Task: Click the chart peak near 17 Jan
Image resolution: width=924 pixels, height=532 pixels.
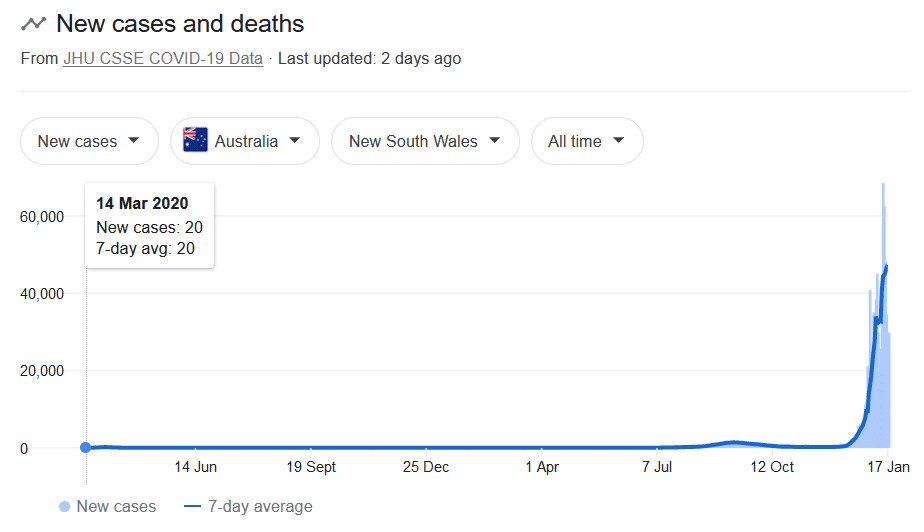Action: click(x=883, y=185)
